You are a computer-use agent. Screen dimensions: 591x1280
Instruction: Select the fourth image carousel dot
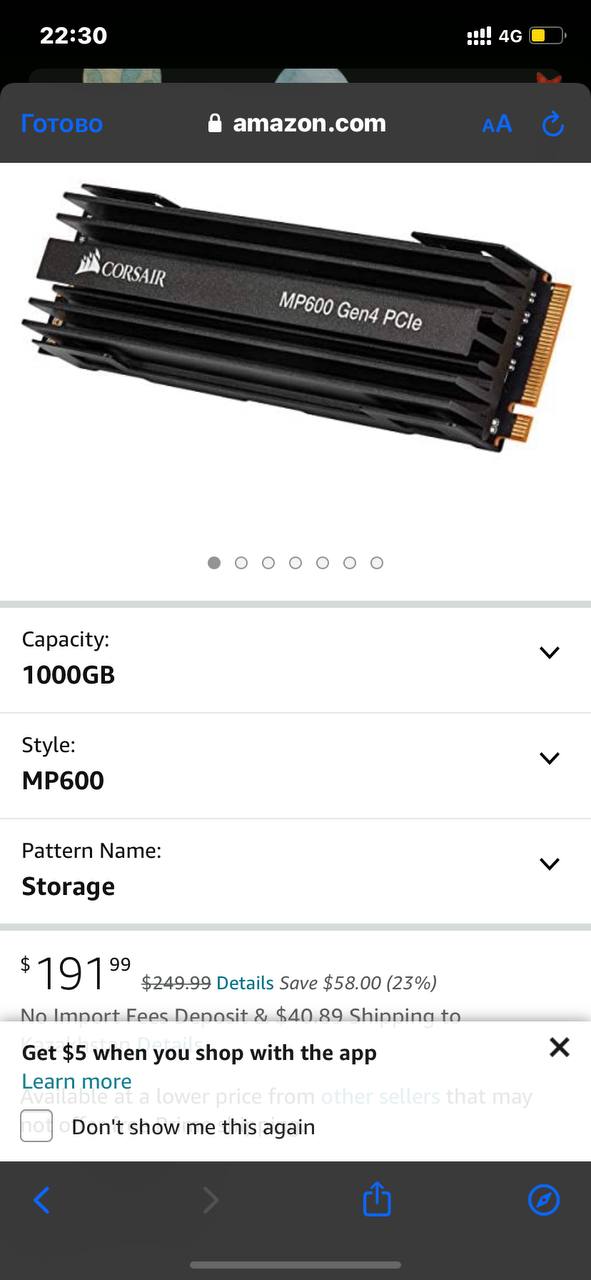click(295, 563)
